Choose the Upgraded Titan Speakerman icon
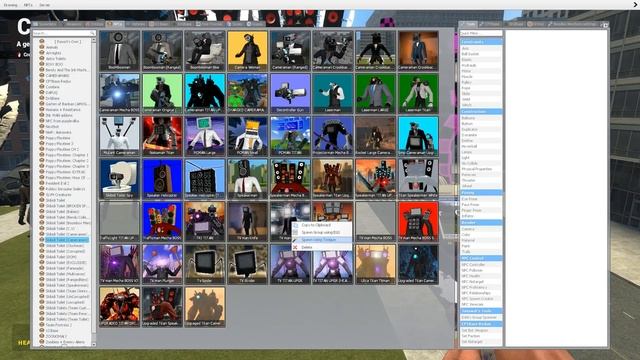 (162, 307)
